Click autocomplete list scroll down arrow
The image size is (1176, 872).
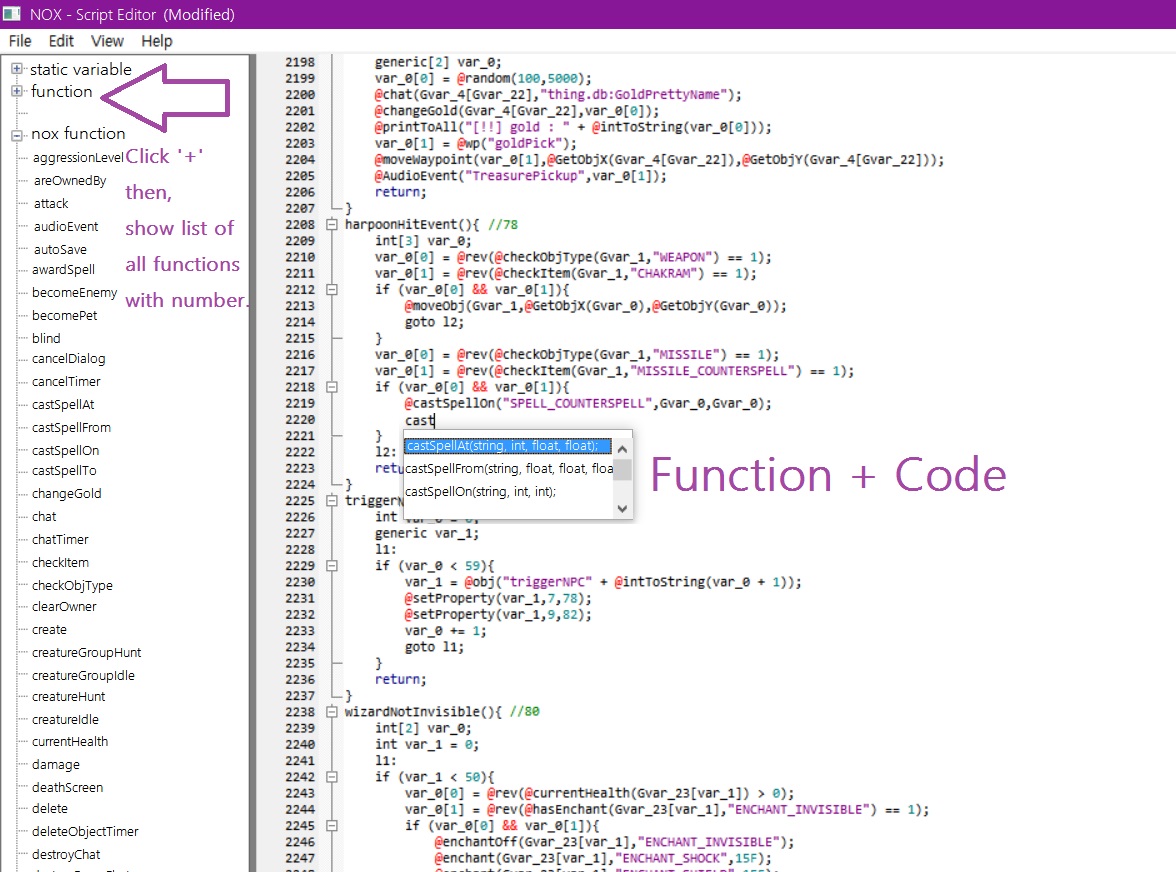tap(622, 508)
